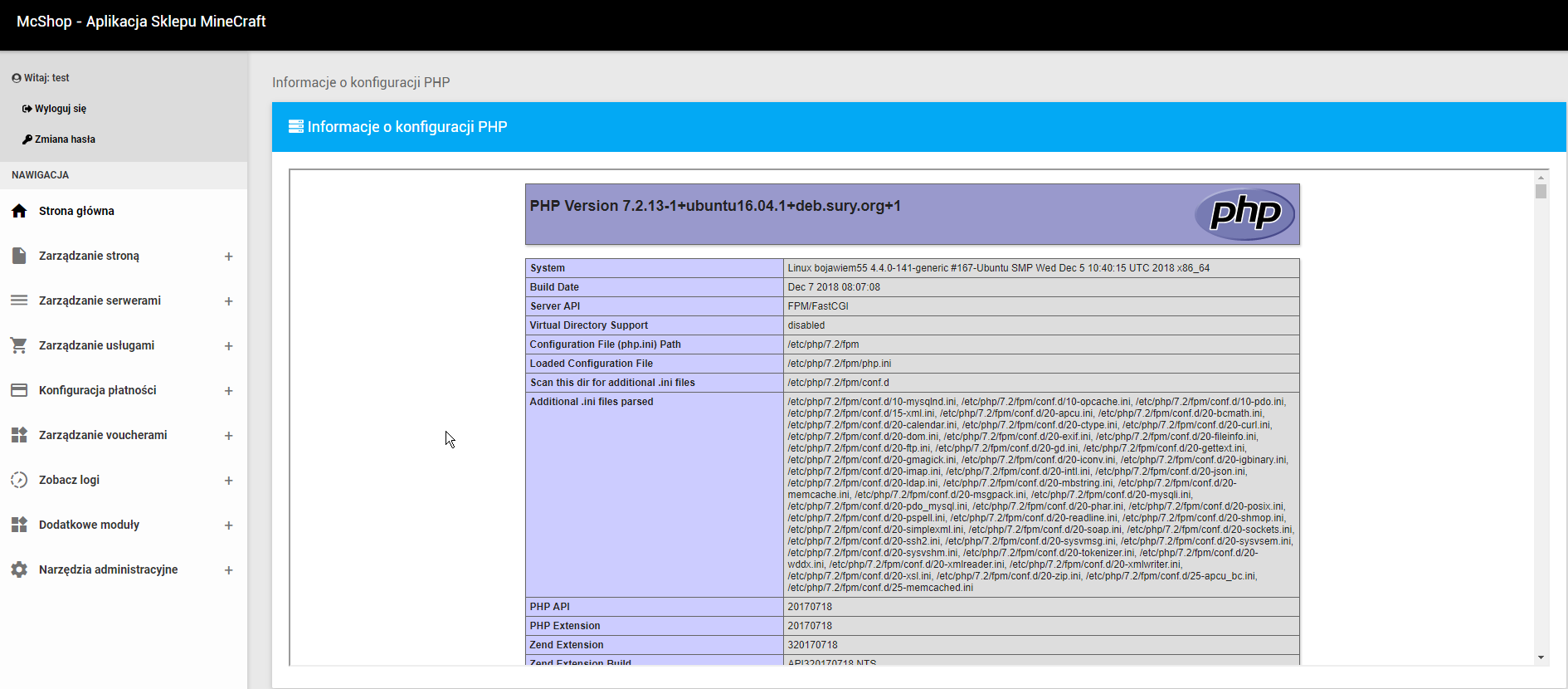Screen dimensions: 1568x689
Task: Log out via Wyloguj się link
Action: pyautogui.click(x=60, y=109)
